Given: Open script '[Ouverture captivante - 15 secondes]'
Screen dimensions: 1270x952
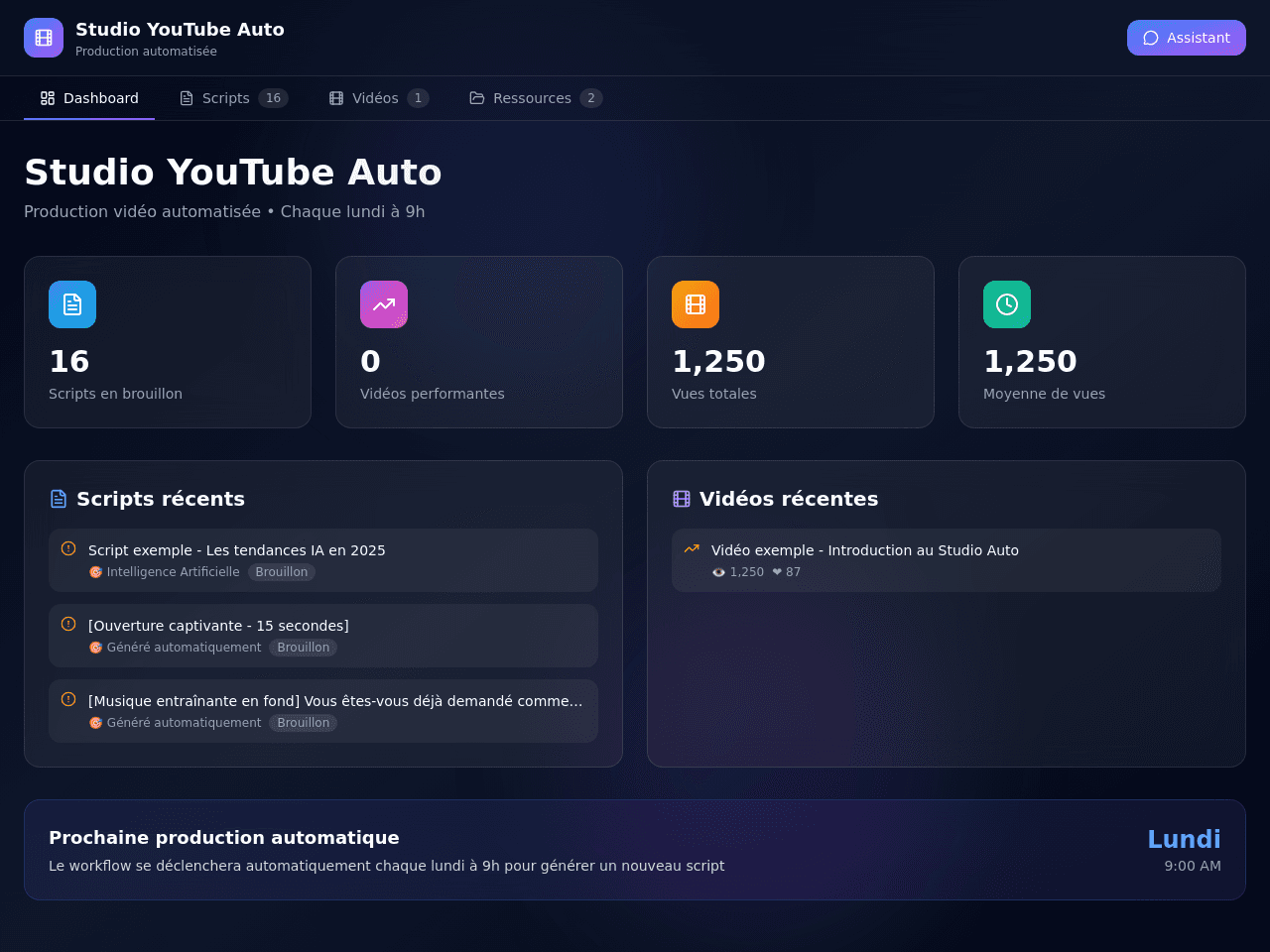Looking at the screenshot, I should pyautogui.click(x=323, y=636).
